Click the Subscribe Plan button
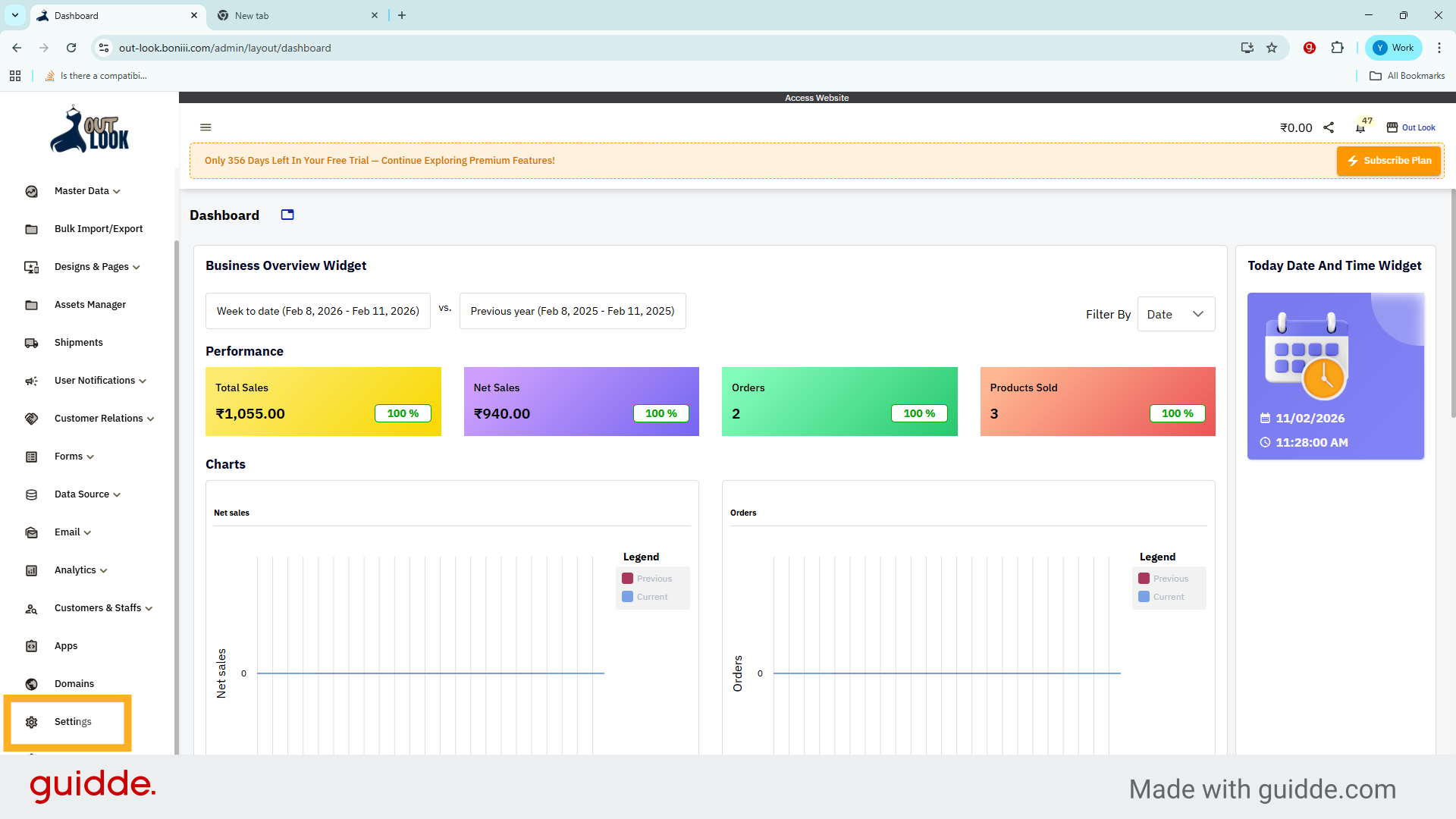The width and height of the screenshot is (1456, 819). click(x=1389, y=161)
